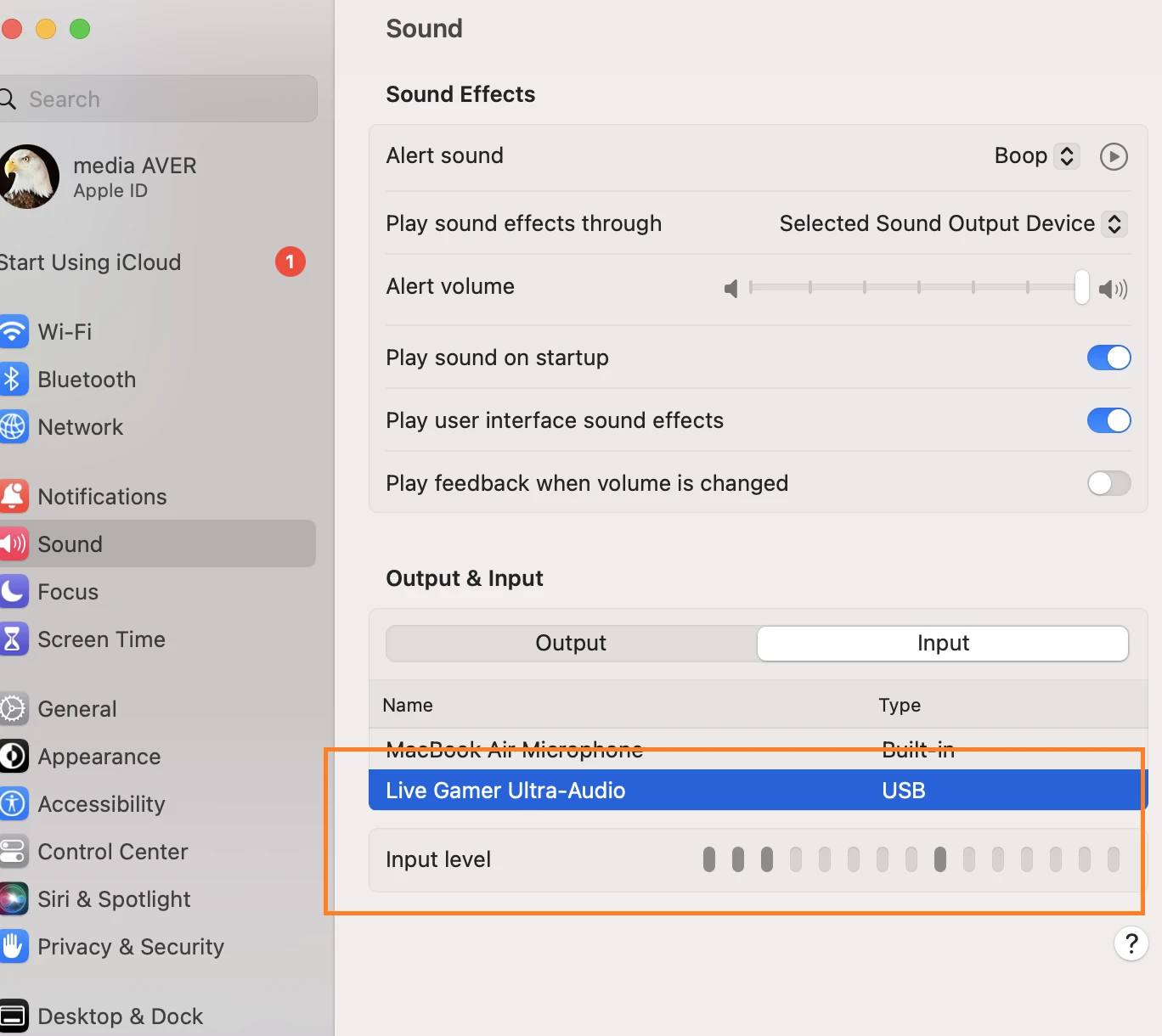Select the Focus moon icon
The height and width of the screenshot is (1036, 1162).
13,591
